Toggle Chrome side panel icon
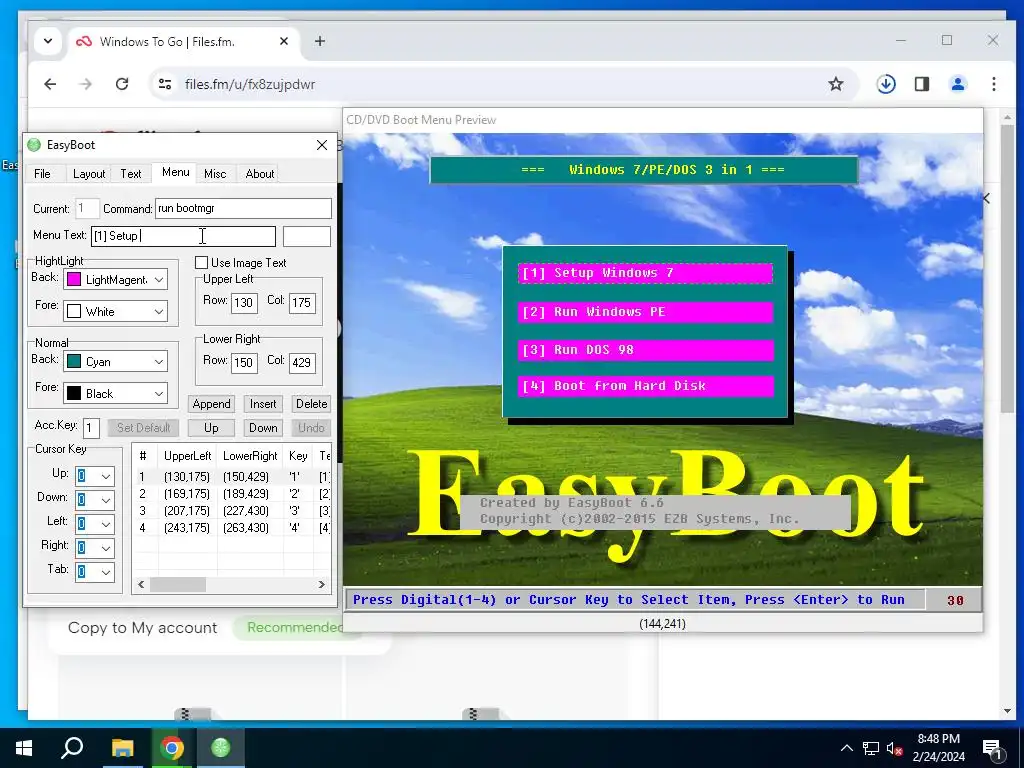Screen dimensions: 1024x768 click(921, 84)
